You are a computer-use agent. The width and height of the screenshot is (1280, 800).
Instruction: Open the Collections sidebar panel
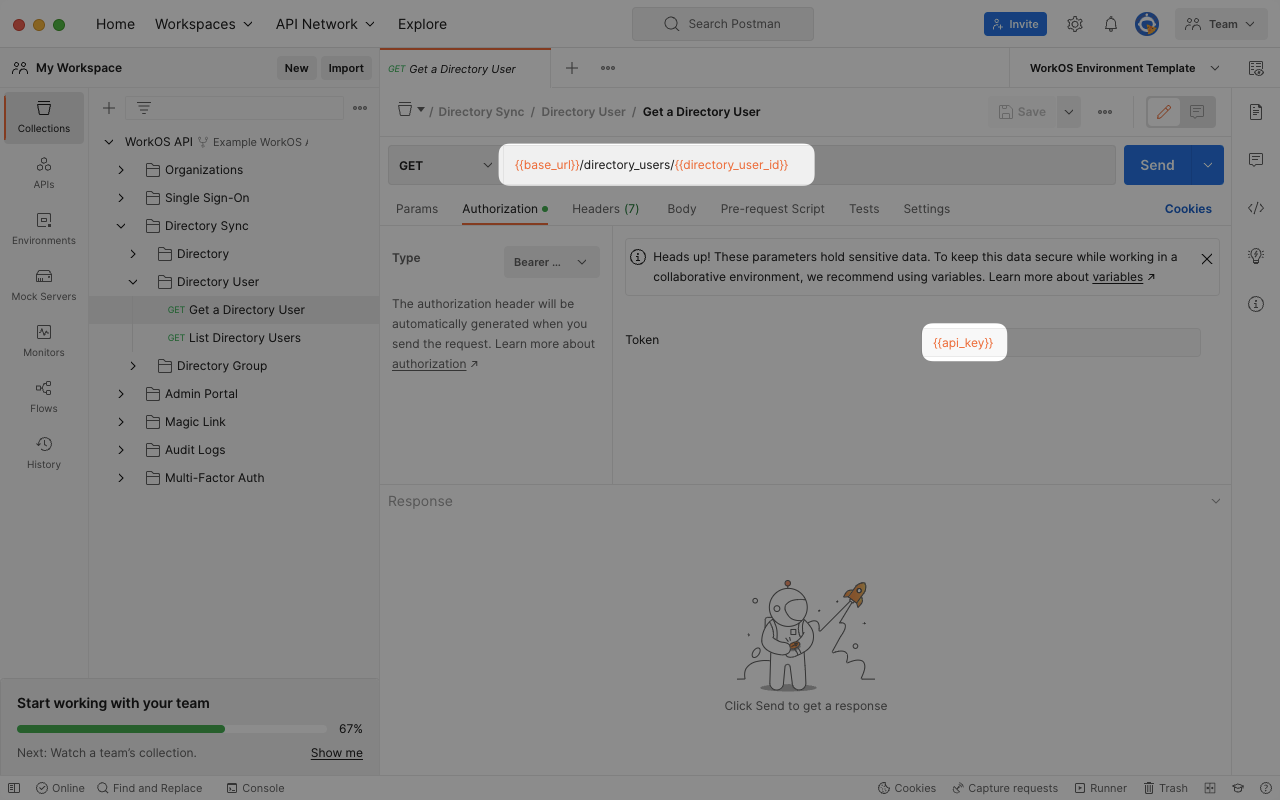tap(43, 117)
